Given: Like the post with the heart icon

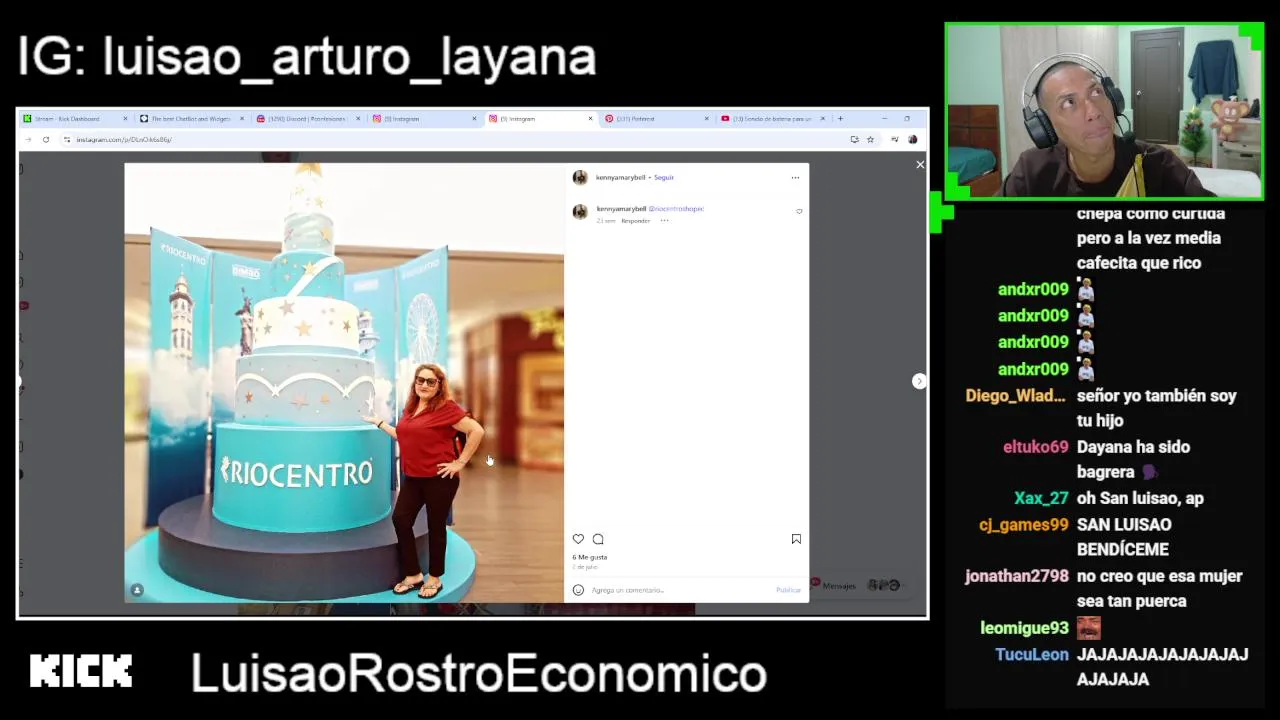Looking at the screenshot, I should tap(578, 539).
